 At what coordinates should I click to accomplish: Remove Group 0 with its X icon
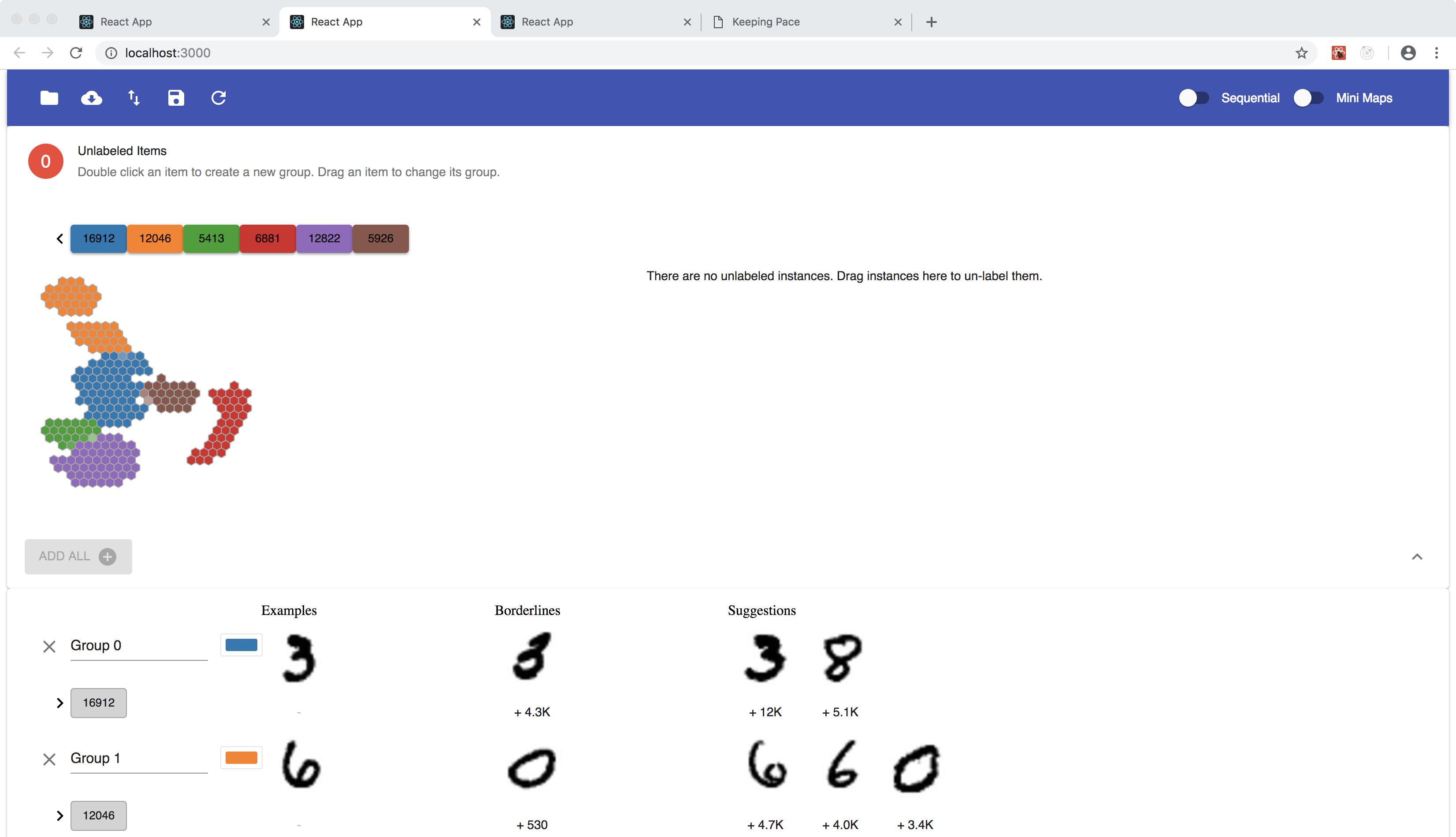[49, 647]
